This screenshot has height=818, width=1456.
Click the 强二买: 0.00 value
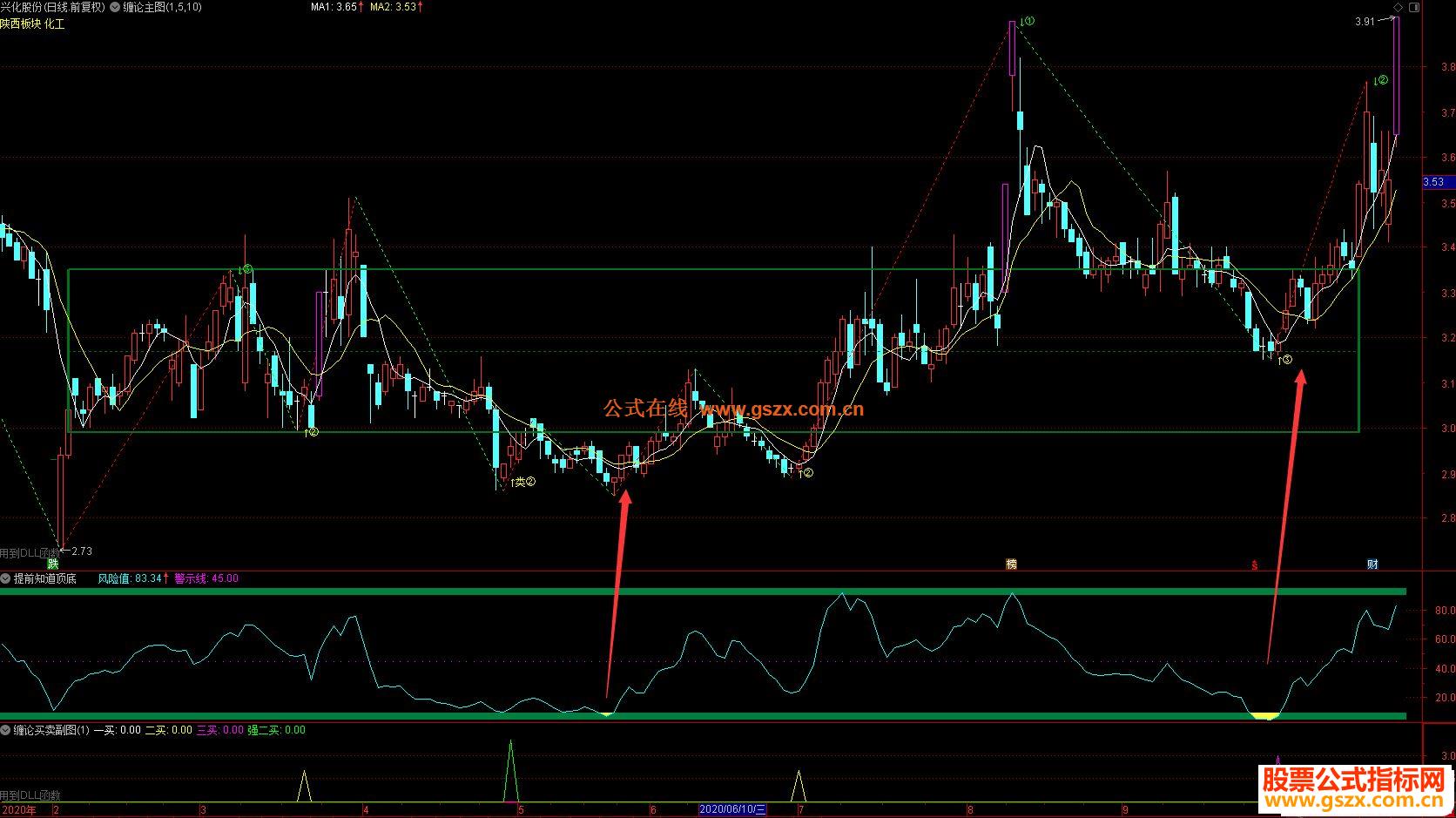tap(277, 730)
